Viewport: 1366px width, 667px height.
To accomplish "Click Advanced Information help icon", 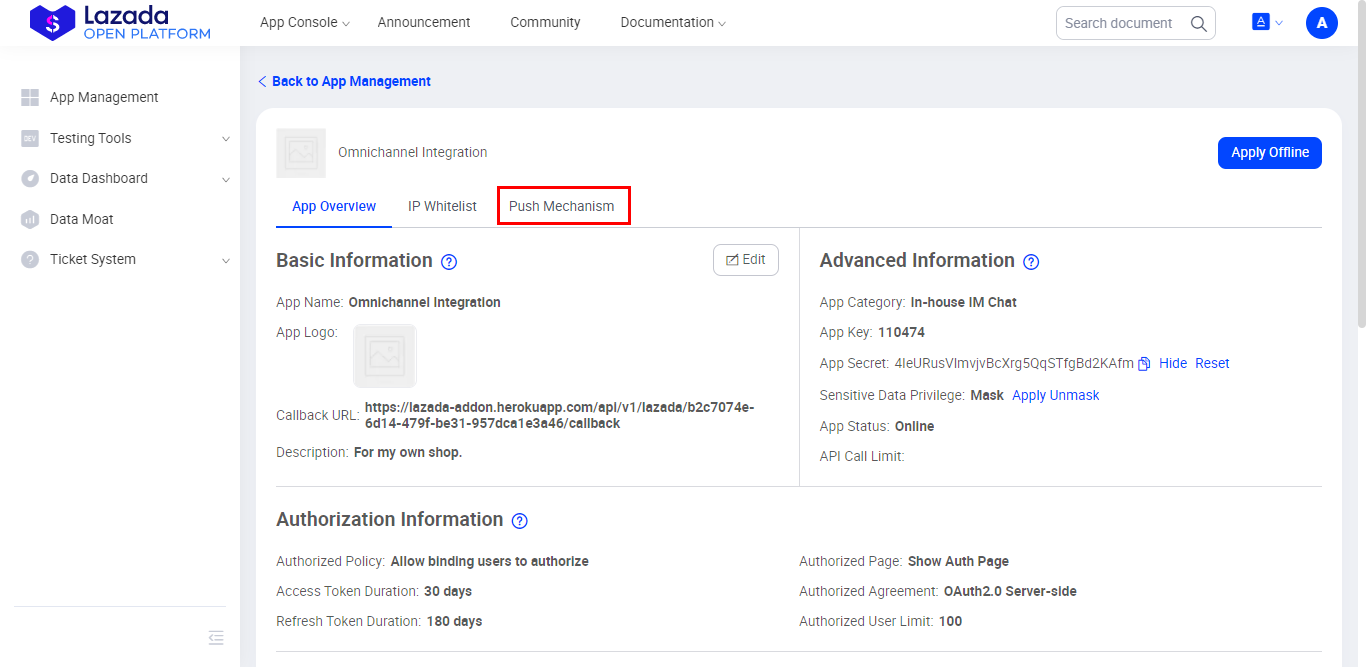I will click(1031, 262).
